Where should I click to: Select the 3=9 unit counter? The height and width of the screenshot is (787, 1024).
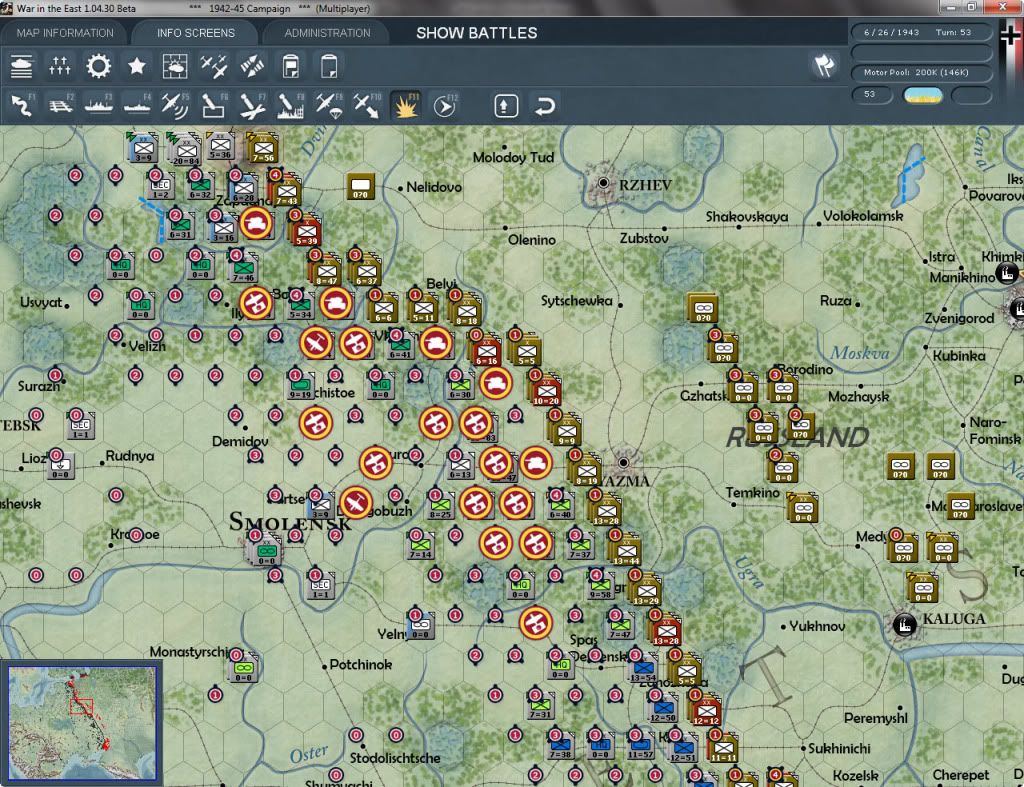coord(144,148)
